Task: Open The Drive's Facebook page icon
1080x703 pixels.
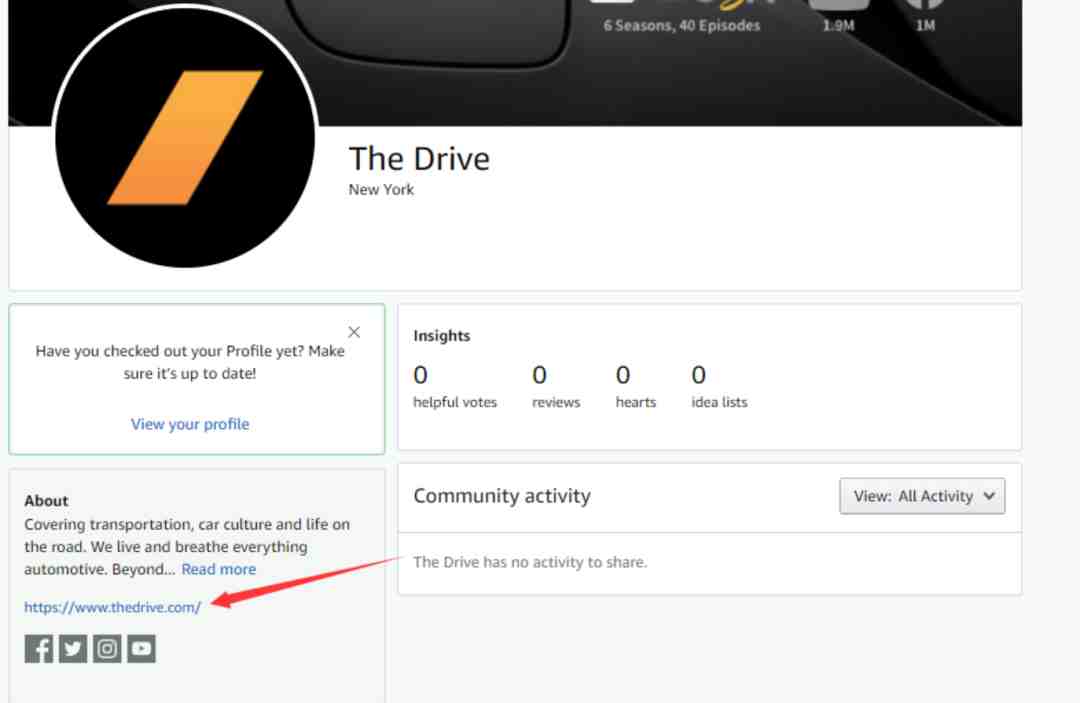Action: pos(39,649)
